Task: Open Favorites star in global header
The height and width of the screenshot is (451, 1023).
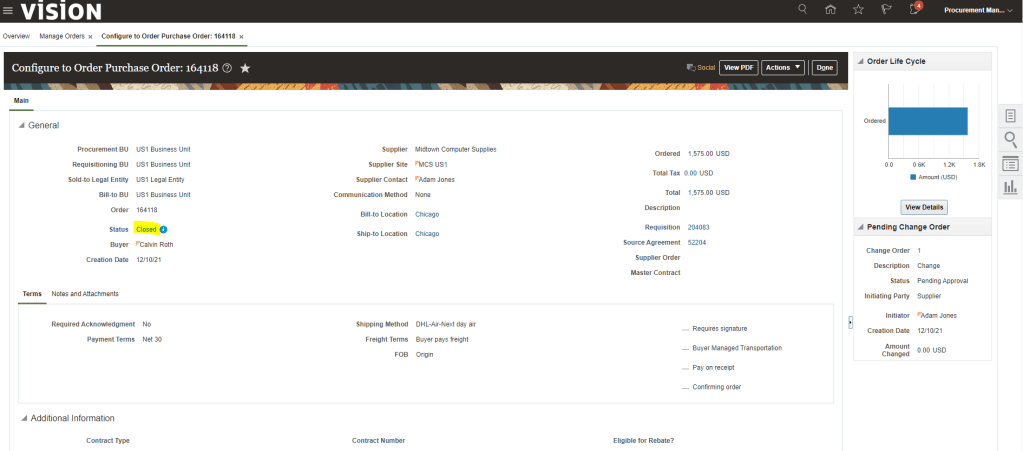Action: pyautogui.click(x=858, y=10)
